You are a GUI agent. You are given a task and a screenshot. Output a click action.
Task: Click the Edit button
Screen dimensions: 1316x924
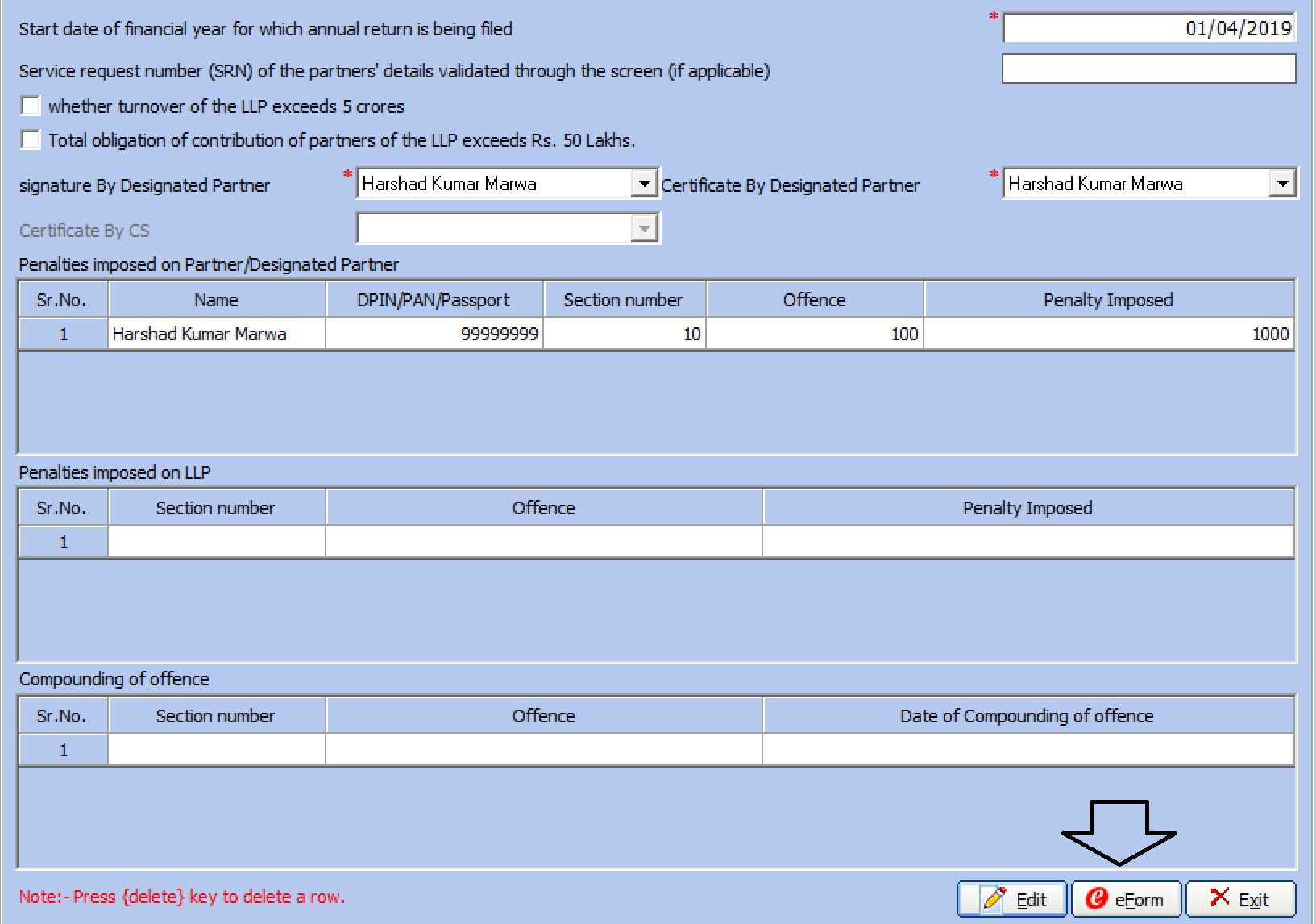[x=1012, y=899]
